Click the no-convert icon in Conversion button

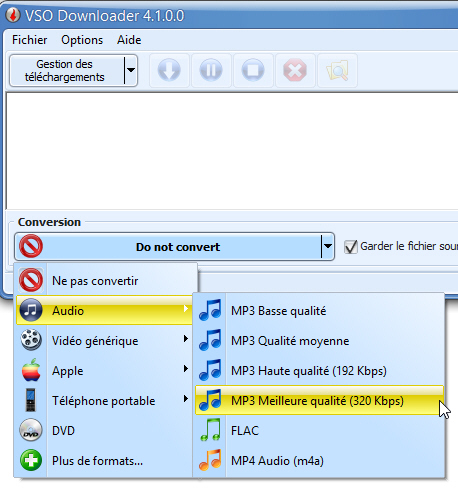pyautogui.click(x=31, y=247)
